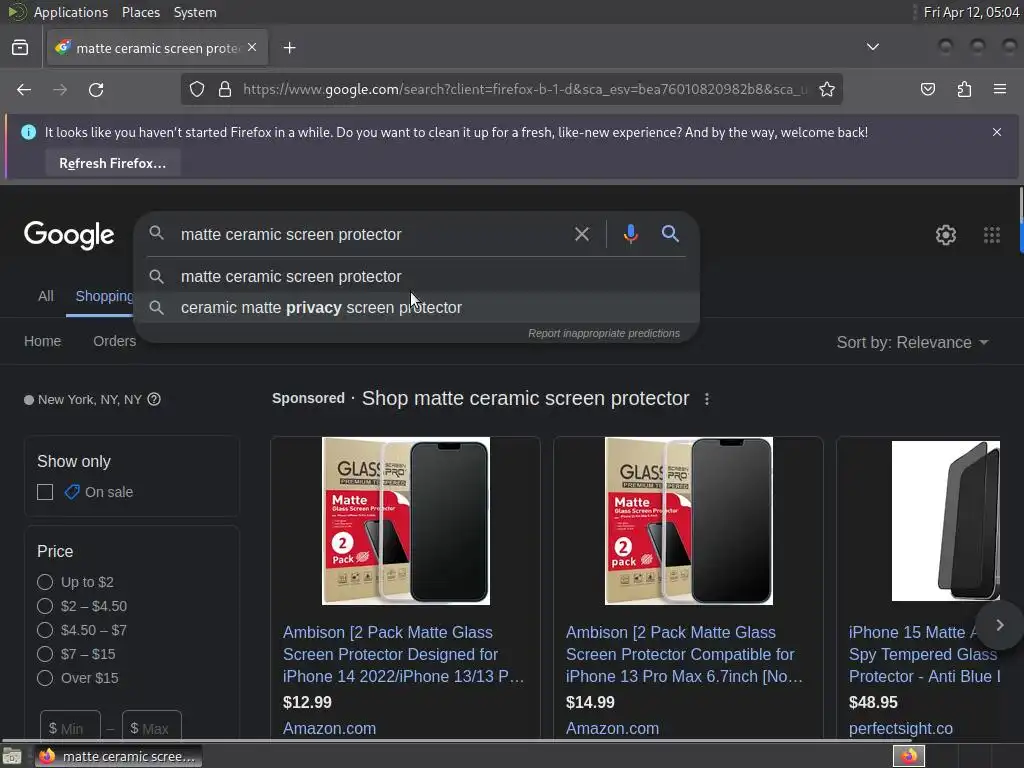Visit perfectsight.co seller link
1024x768 pixels.
tap(900, 728)
